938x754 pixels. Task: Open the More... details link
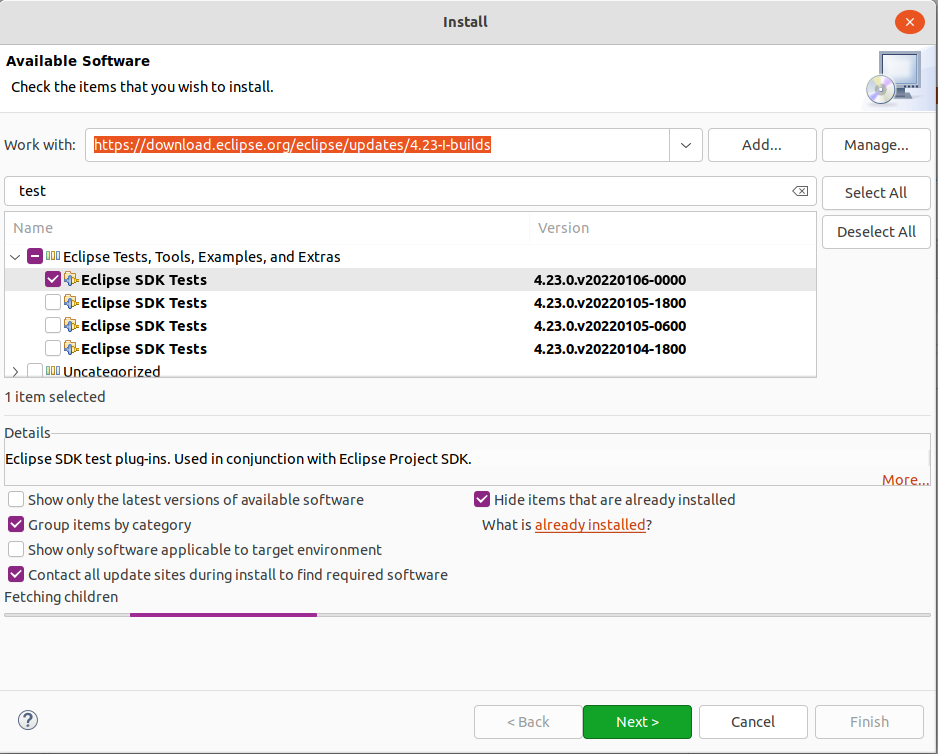[905, 480]
